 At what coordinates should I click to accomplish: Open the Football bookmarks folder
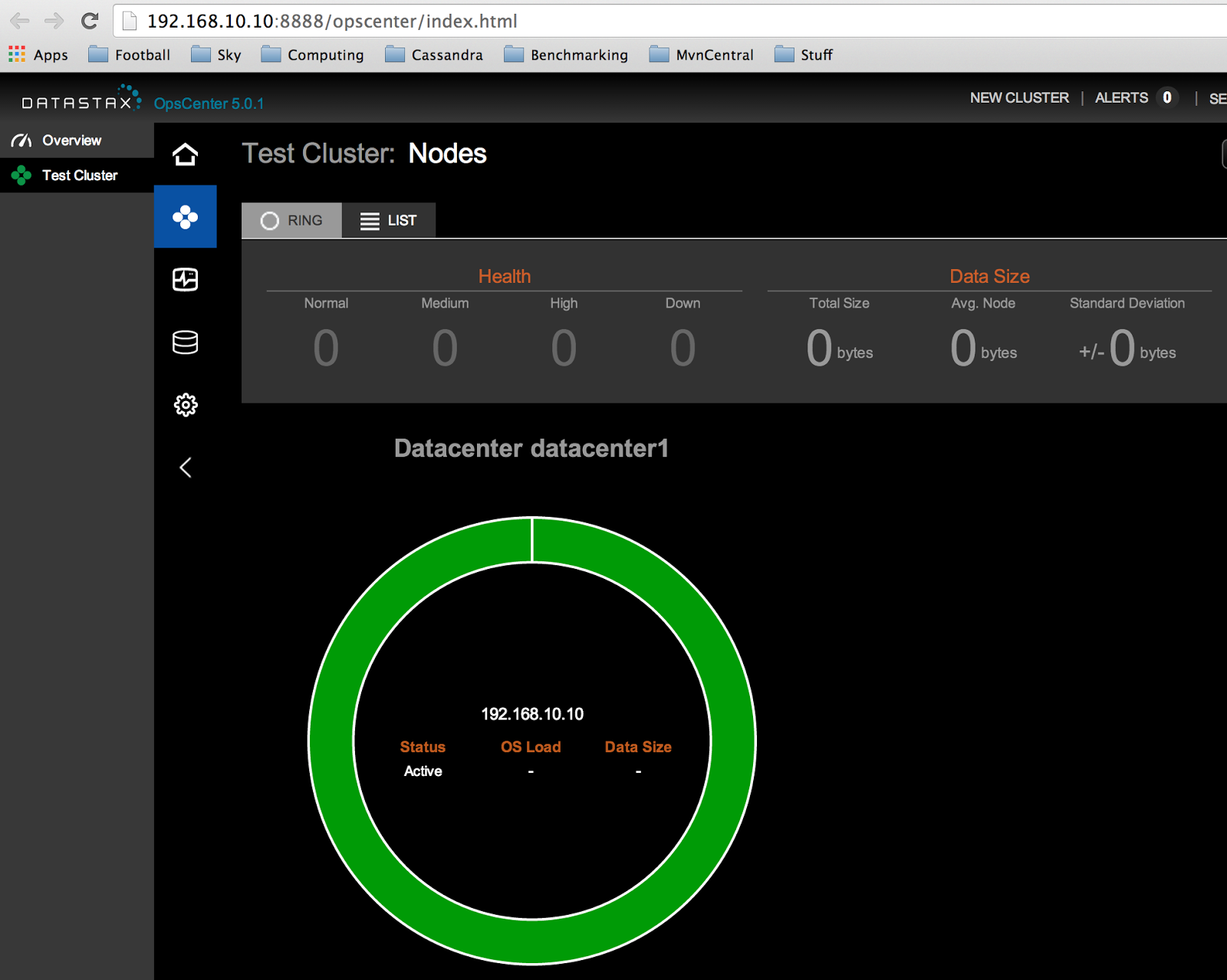129,54
